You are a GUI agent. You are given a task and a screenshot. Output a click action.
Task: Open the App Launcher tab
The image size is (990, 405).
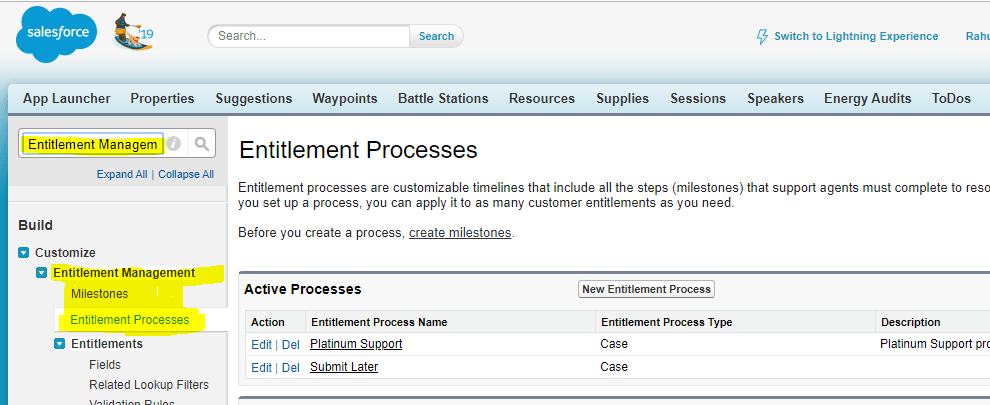[66, 98]
